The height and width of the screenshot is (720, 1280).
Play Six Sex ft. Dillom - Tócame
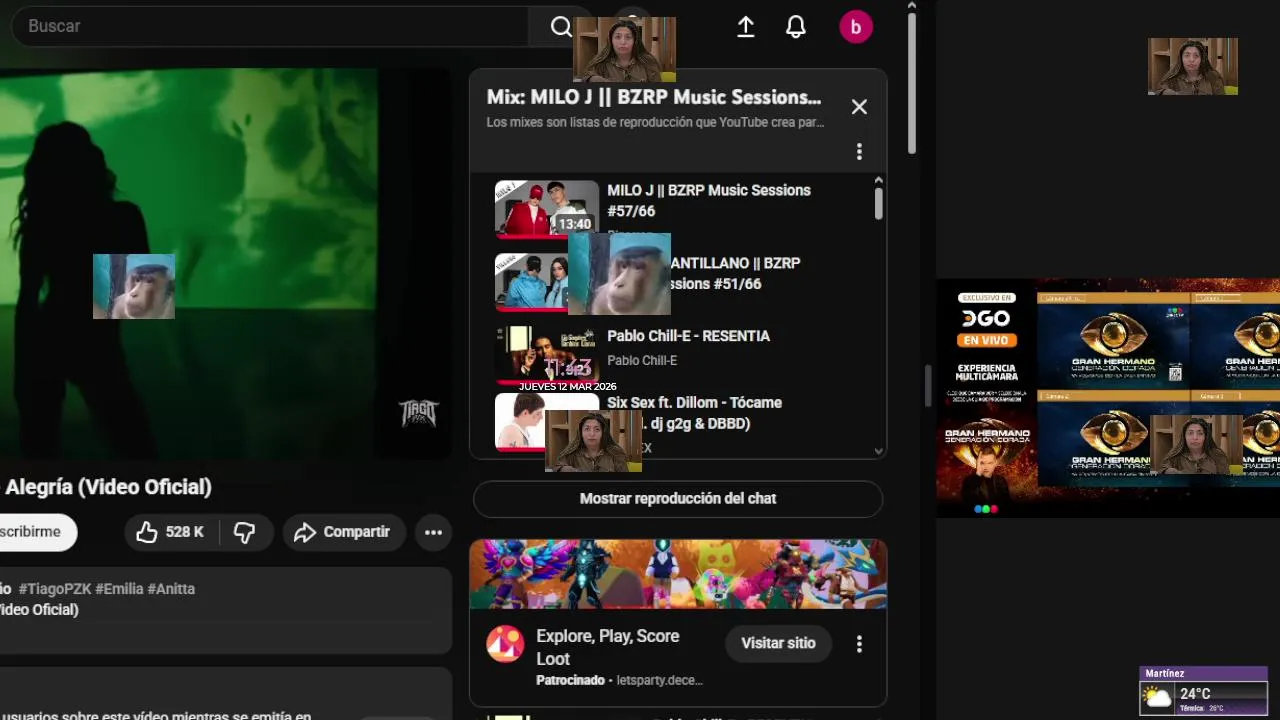pyautogui.click(x=694, y=413)
